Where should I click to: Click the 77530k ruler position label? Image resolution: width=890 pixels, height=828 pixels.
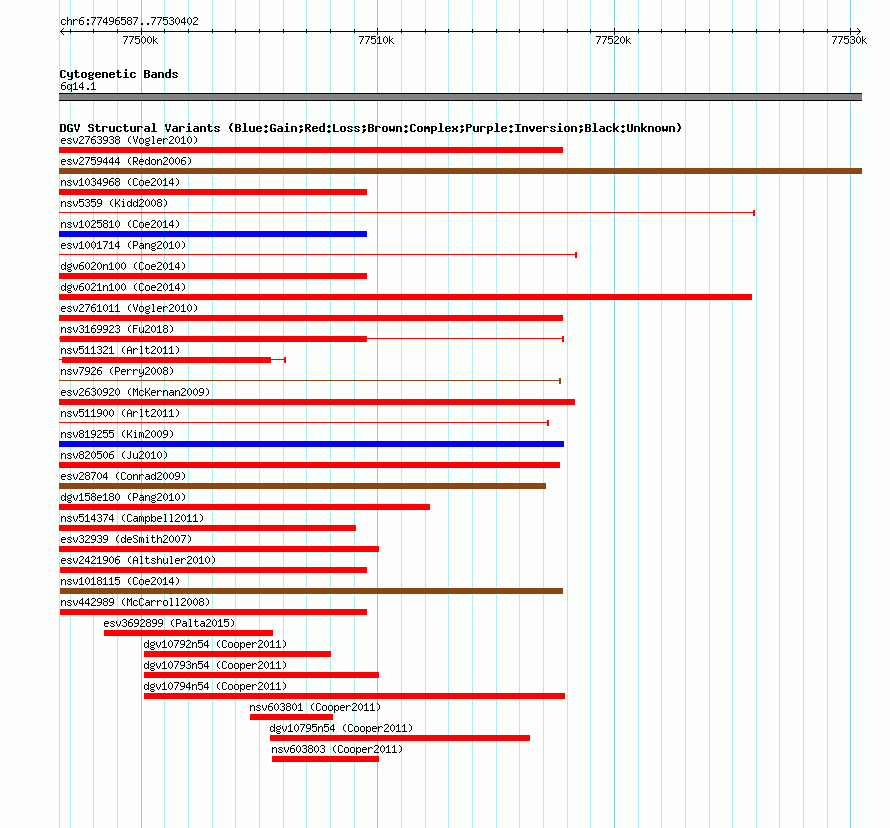tap(849, 40)
